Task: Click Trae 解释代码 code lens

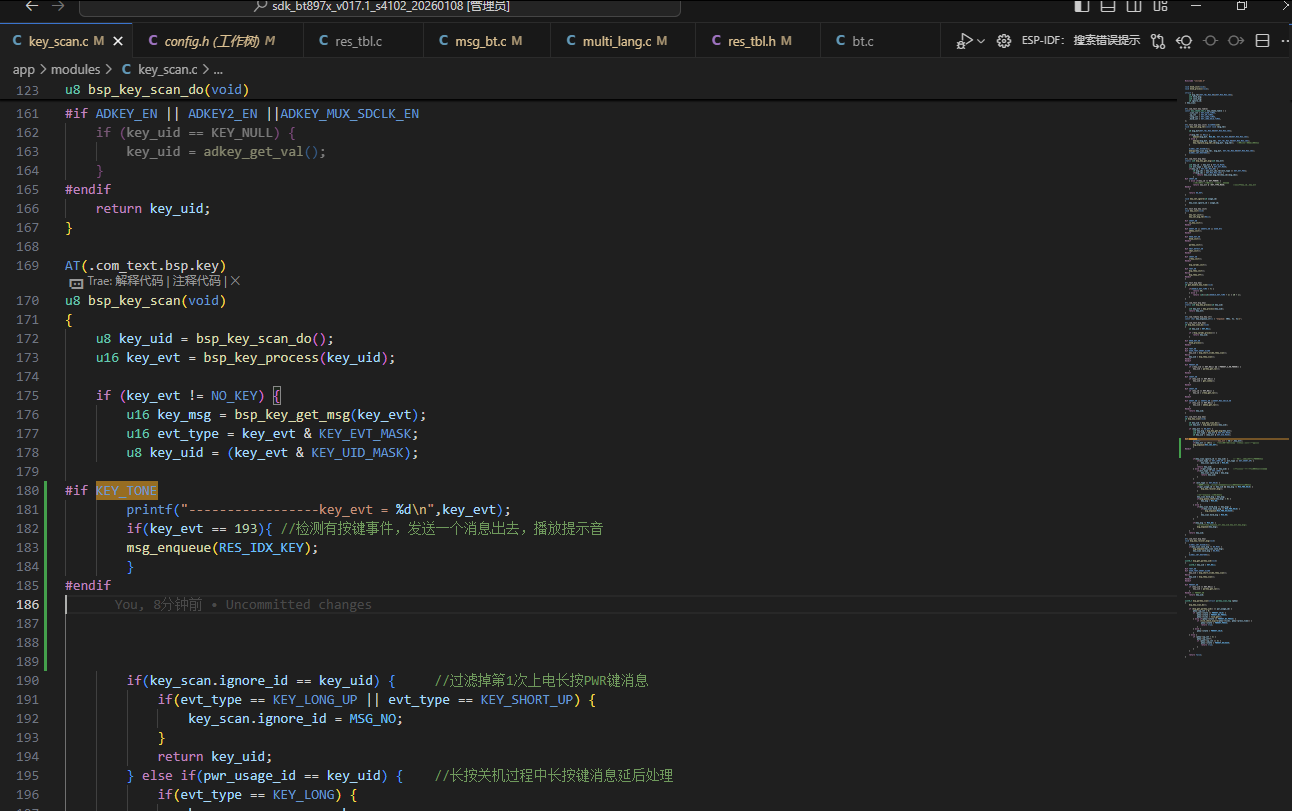Action: pos(139,281)
